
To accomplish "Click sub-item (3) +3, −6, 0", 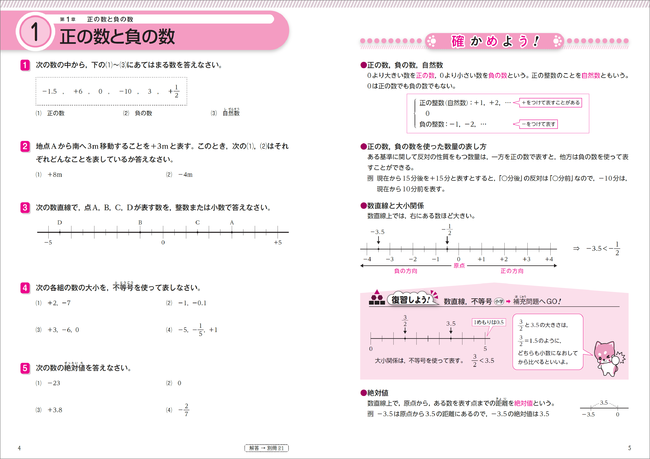I will 57,330.
